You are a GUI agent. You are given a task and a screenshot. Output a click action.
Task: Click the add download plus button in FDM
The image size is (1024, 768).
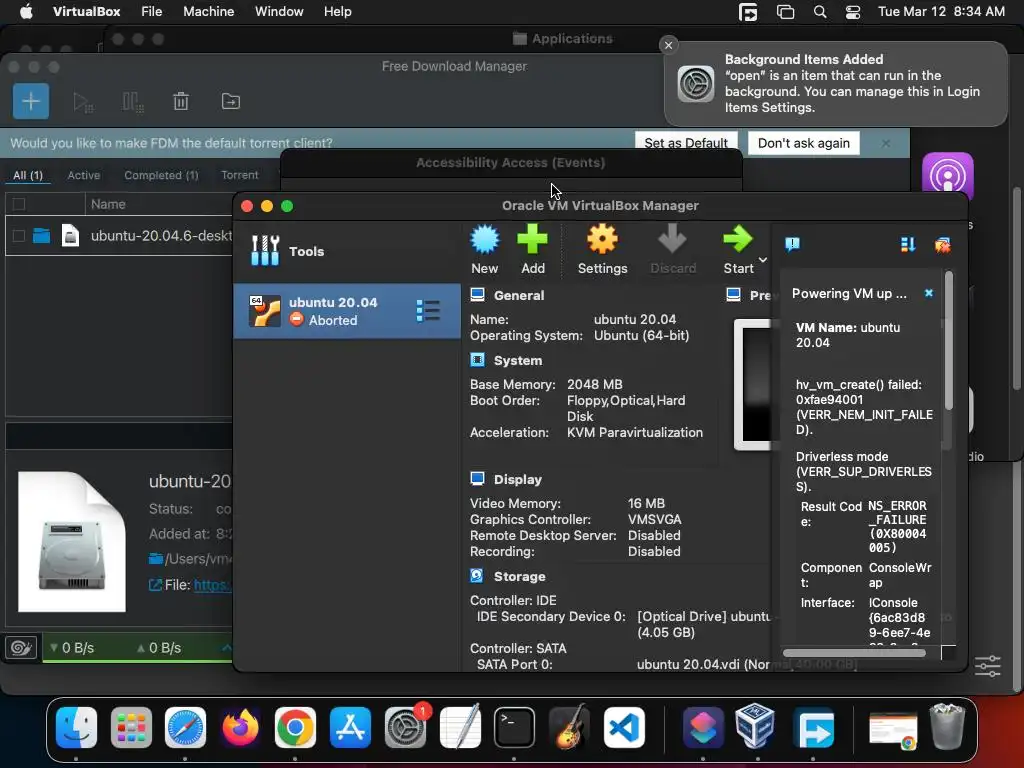[x=31, y=101]
